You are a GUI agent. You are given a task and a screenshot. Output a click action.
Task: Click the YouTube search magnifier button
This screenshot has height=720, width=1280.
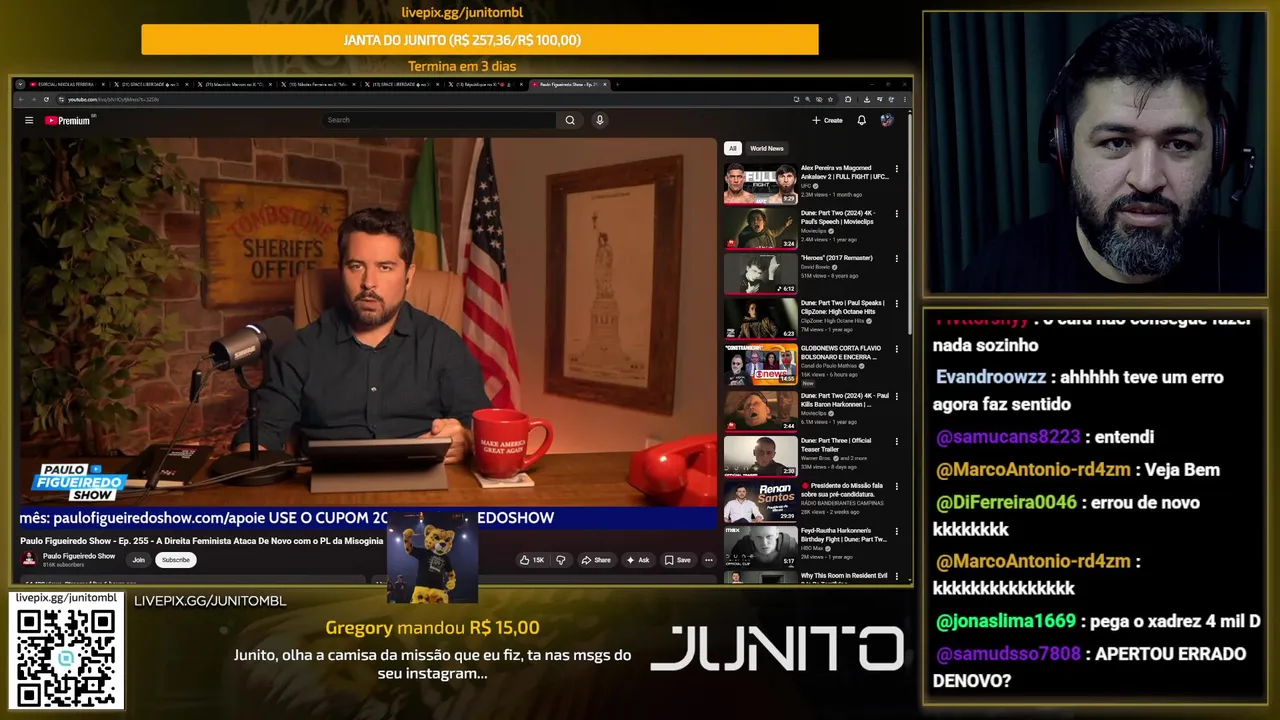point(570,120)
